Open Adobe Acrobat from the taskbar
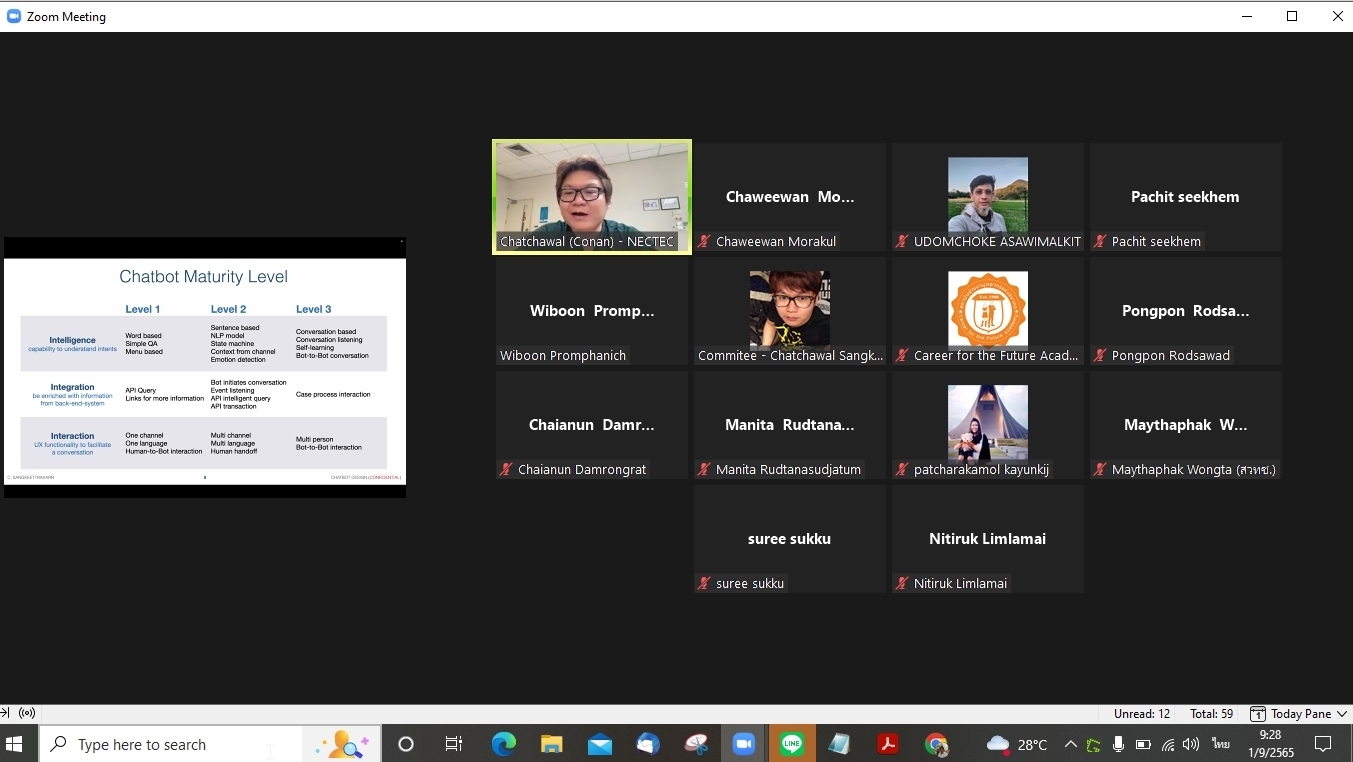1353x762 pixels. click(887, 744)
